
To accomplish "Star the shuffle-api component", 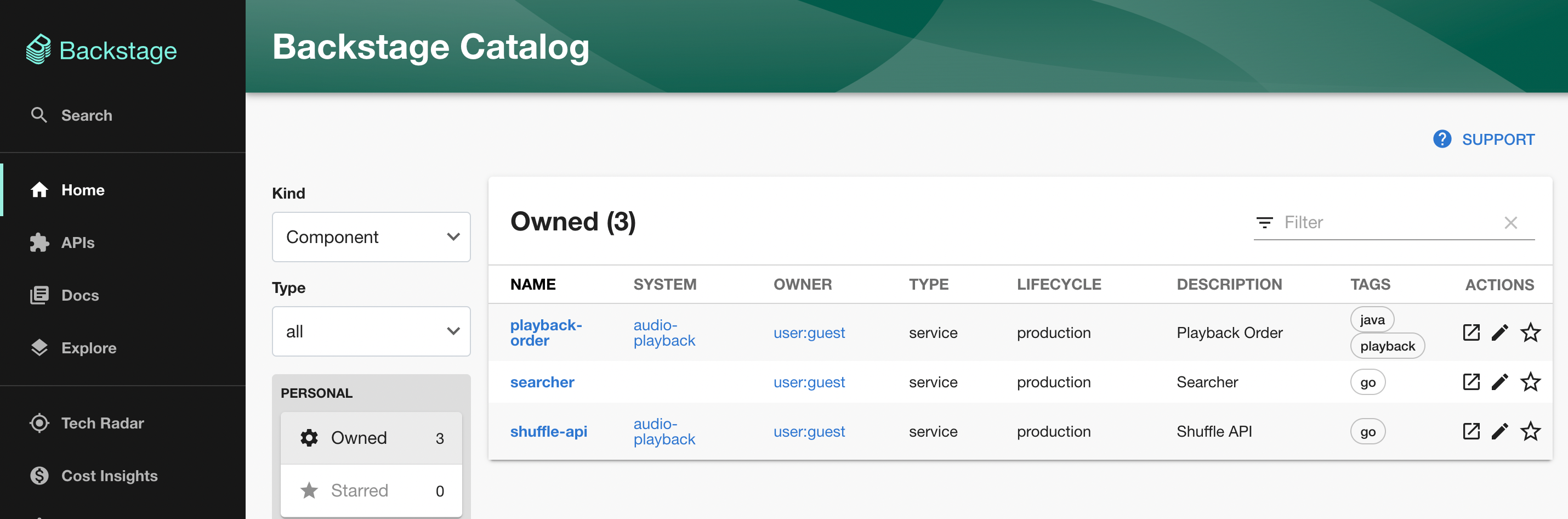I will (x=1530, y=431).
